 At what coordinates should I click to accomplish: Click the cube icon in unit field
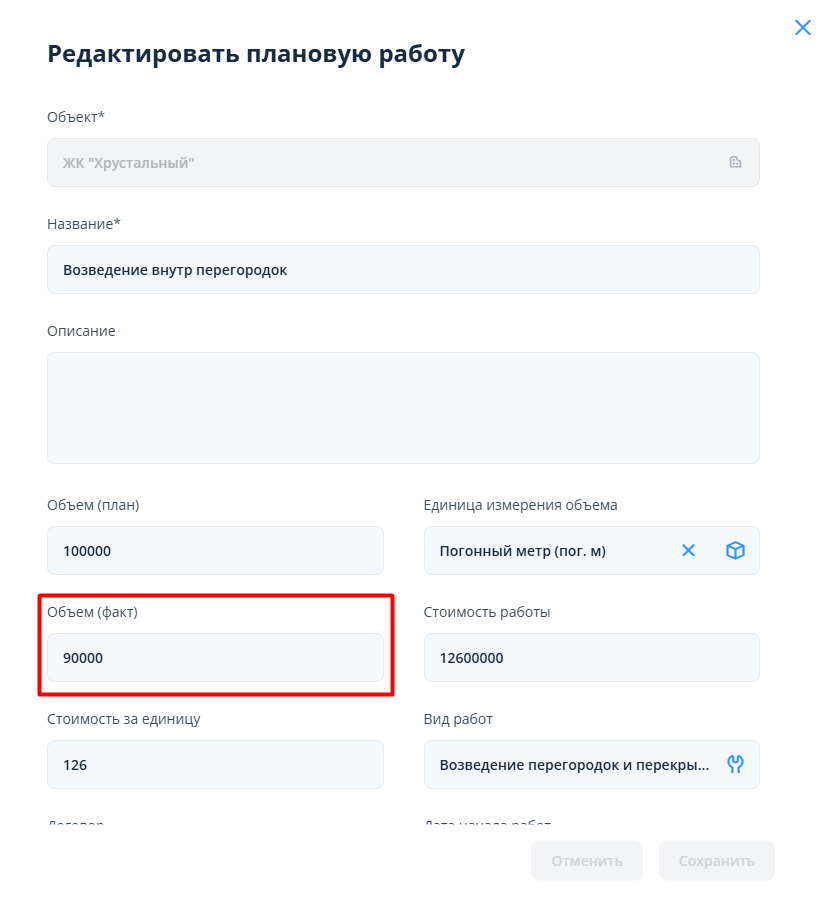click(x=735, y=550)
